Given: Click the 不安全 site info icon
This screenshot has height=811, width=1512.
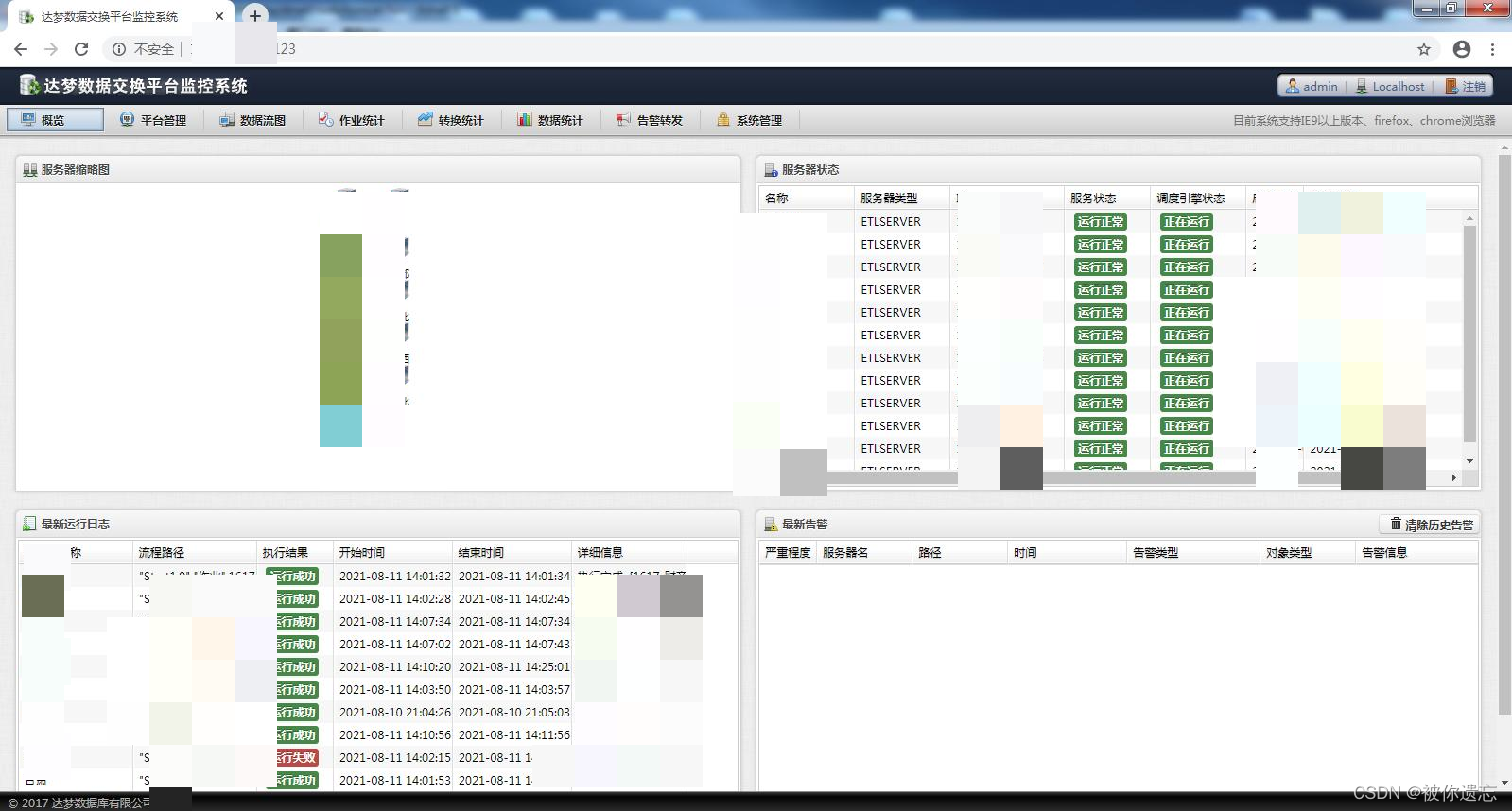Looking at the screenshot, I should pyautogui.click(x=119, y=49).
